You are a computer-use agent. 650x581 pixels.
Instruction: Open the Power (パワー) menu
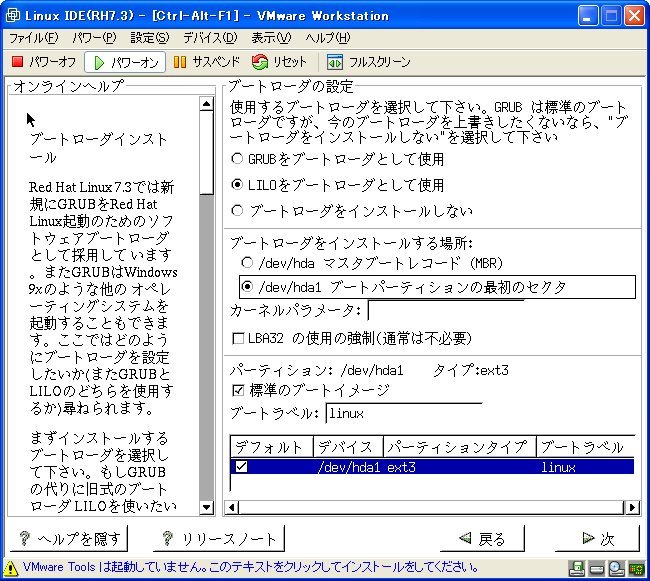click(x=94, y=38)
